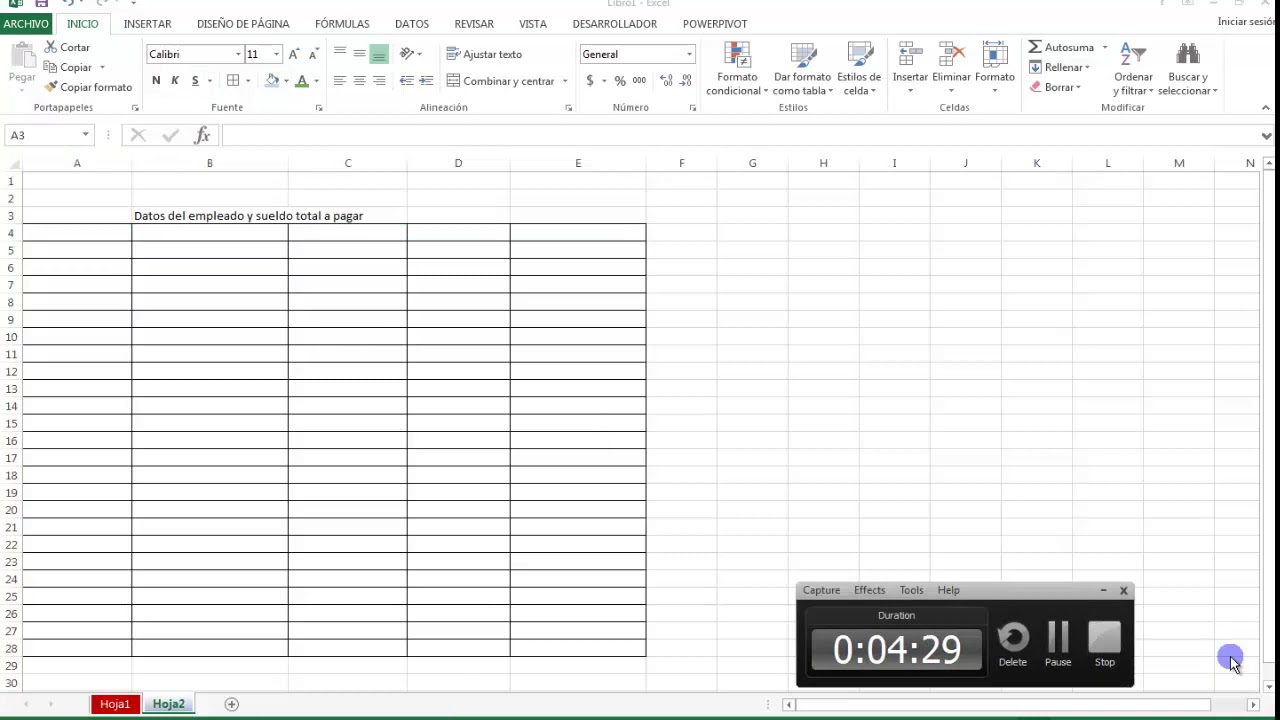The width and height of the screenshot is (1280, 720).
Task: Expand the formula bar chevron
Action: click(1268, 135)
